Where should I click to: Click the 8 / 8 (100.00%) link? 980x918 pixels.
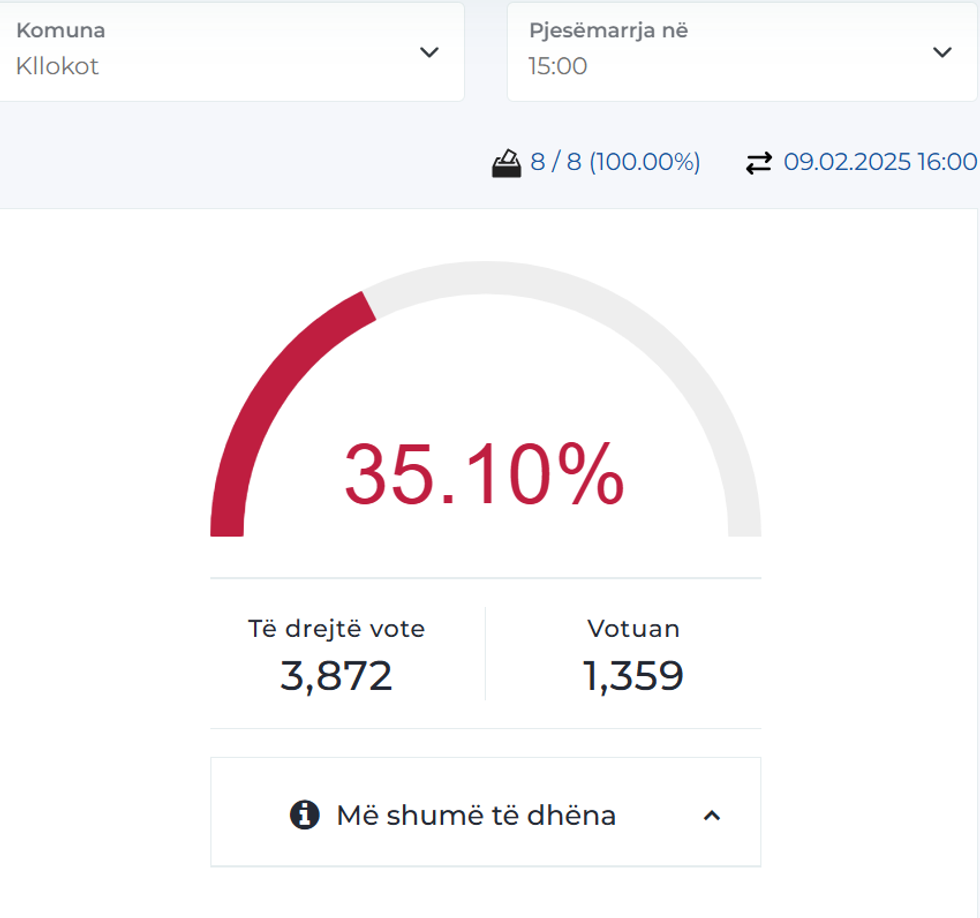click(615, 162)
